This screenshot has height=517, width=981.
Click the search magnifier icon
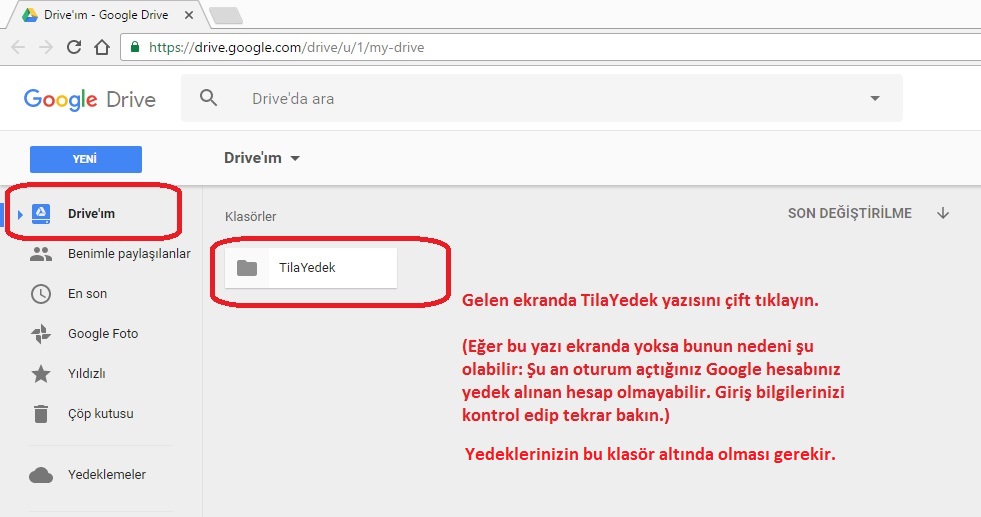tap(208, 98)
